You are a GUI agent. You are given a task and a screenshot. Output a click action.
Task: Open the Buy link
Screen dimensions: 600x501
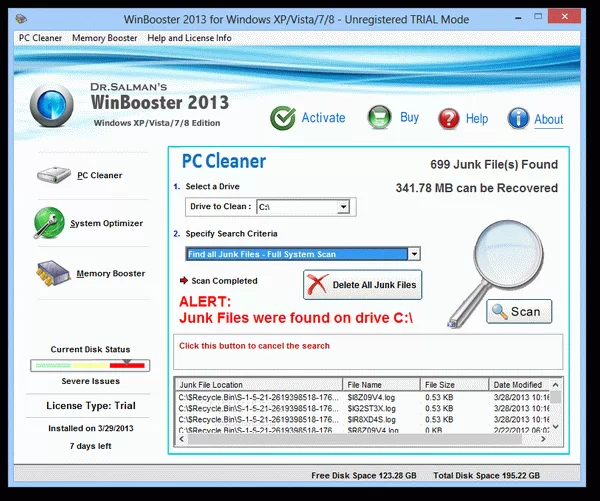pyautogui.click(x=409, y=117)
